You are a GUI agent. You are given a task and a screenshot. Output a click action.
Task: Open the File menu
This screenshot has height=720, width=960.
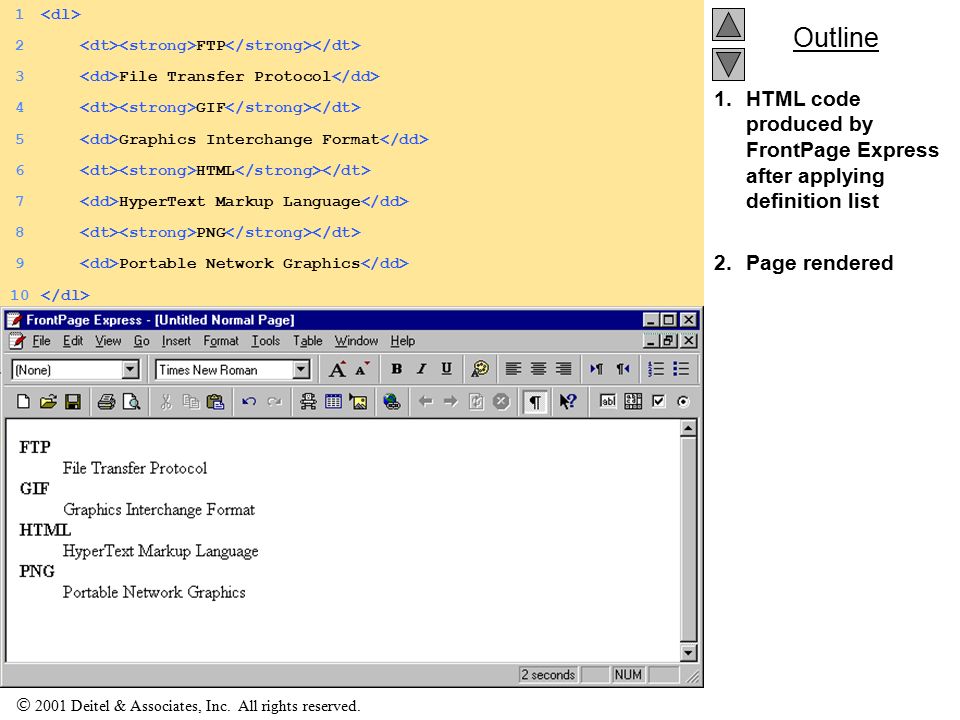[x=41, y=341]
